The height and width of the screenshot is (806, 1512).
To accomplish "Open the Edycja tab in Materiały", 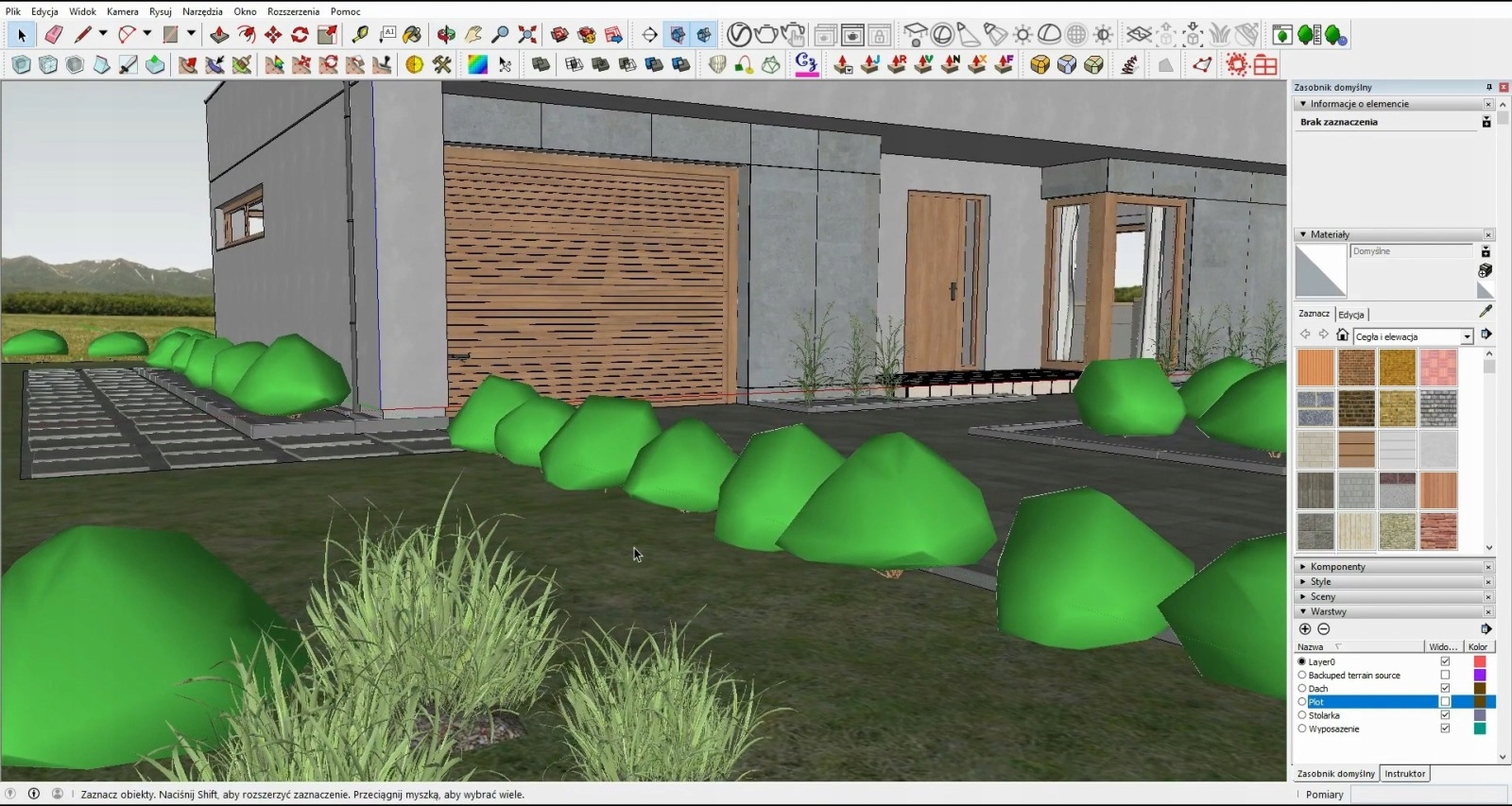I will click(1351, 315).
